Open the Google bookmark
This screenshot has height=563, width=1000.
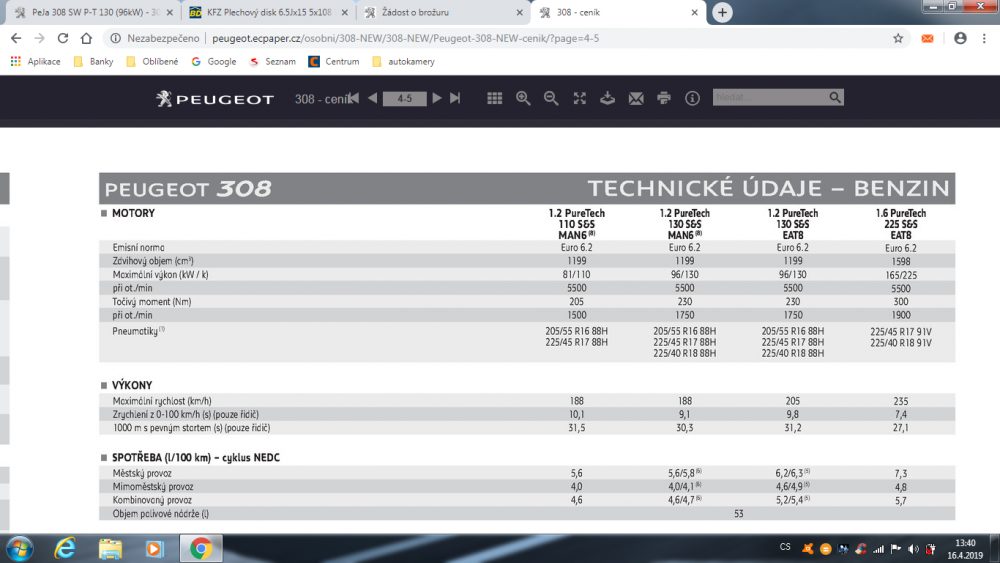[x=214, y=61]
